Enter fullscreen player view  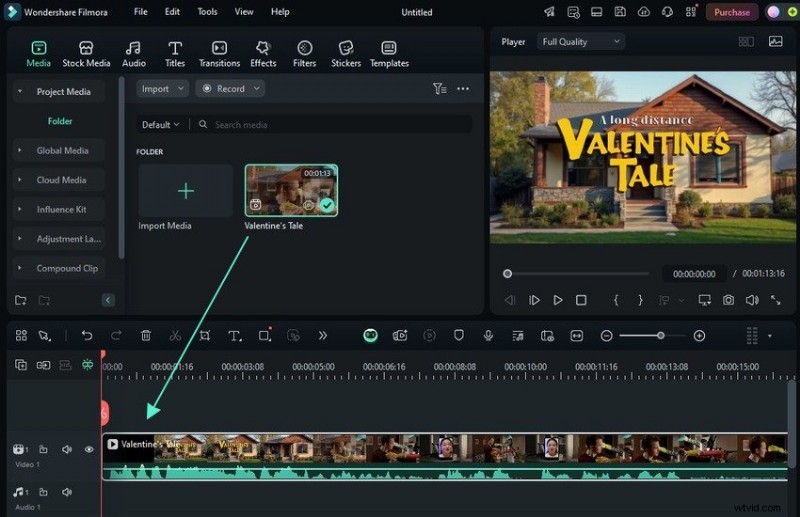pyautogui.click(x=776, y=300)
